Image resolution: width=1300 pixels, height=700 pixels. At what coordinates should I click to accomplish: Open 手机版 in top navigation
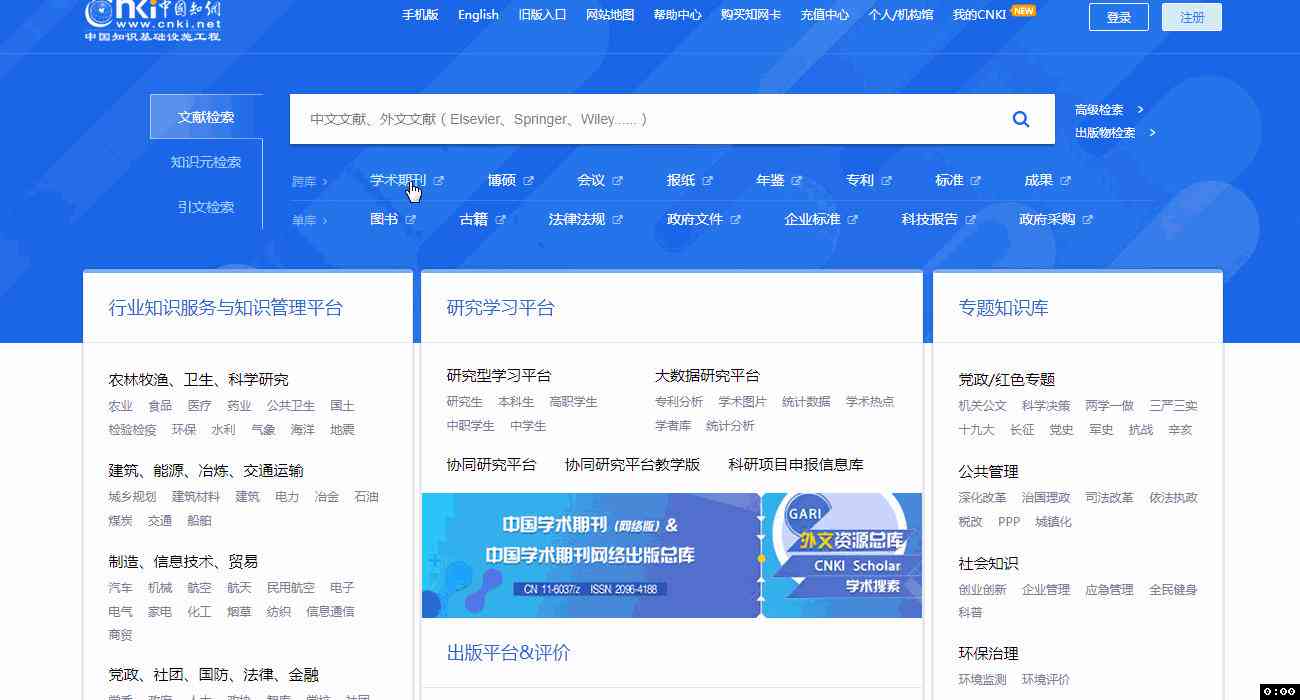tap(420, 15)
